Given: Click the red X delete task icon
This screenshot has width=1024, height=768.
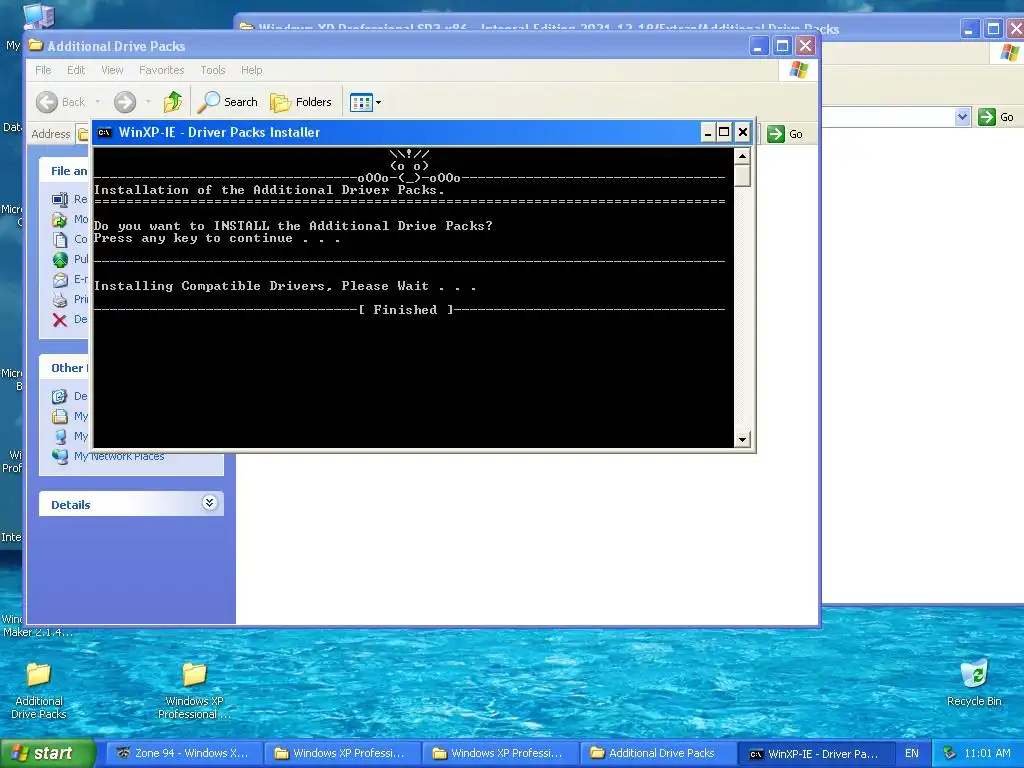Looking at the screenshot, I should (x=60, y=320).
